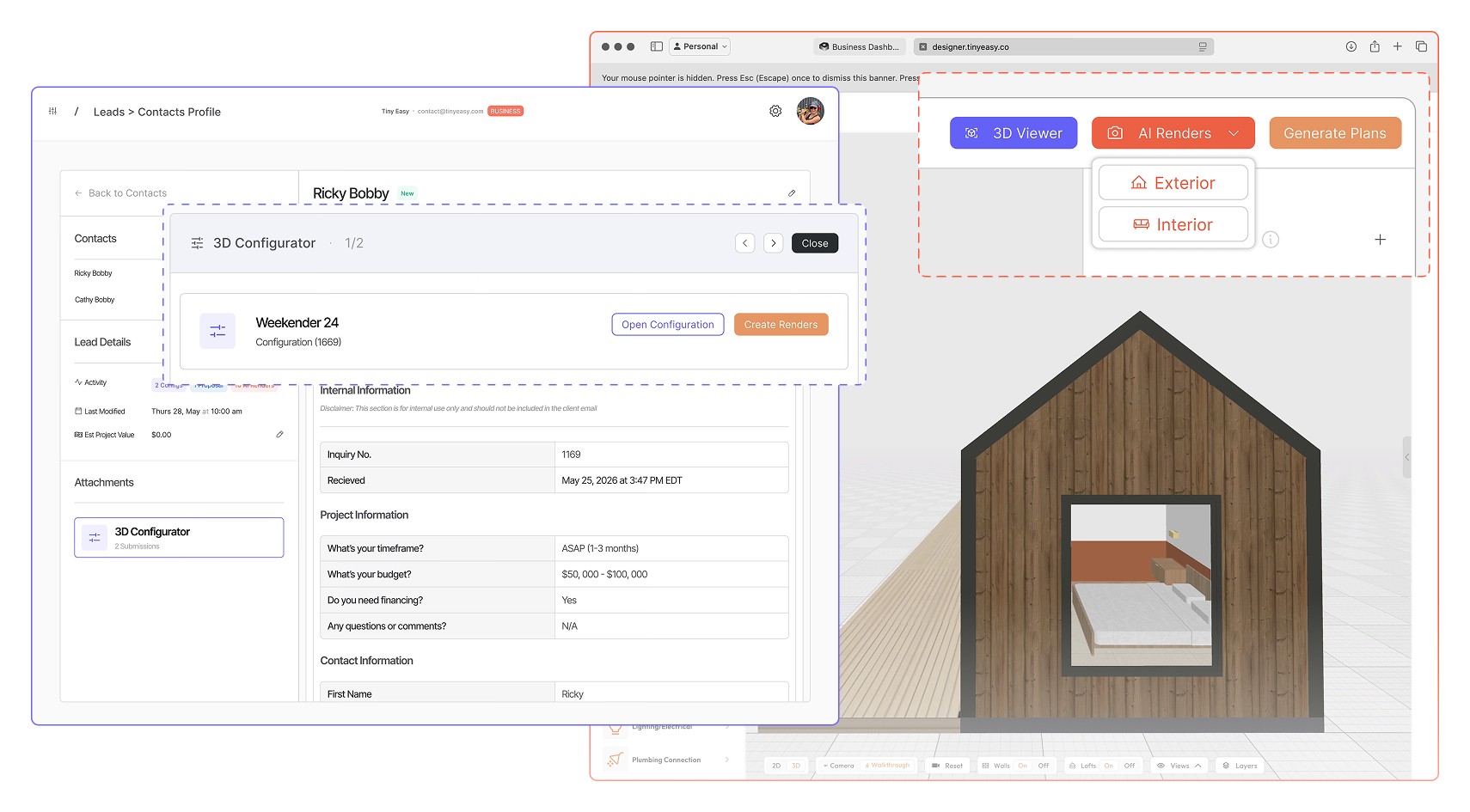Go to next configuration with right arrow
This screenshot has height=812, width=1470.
774,243
